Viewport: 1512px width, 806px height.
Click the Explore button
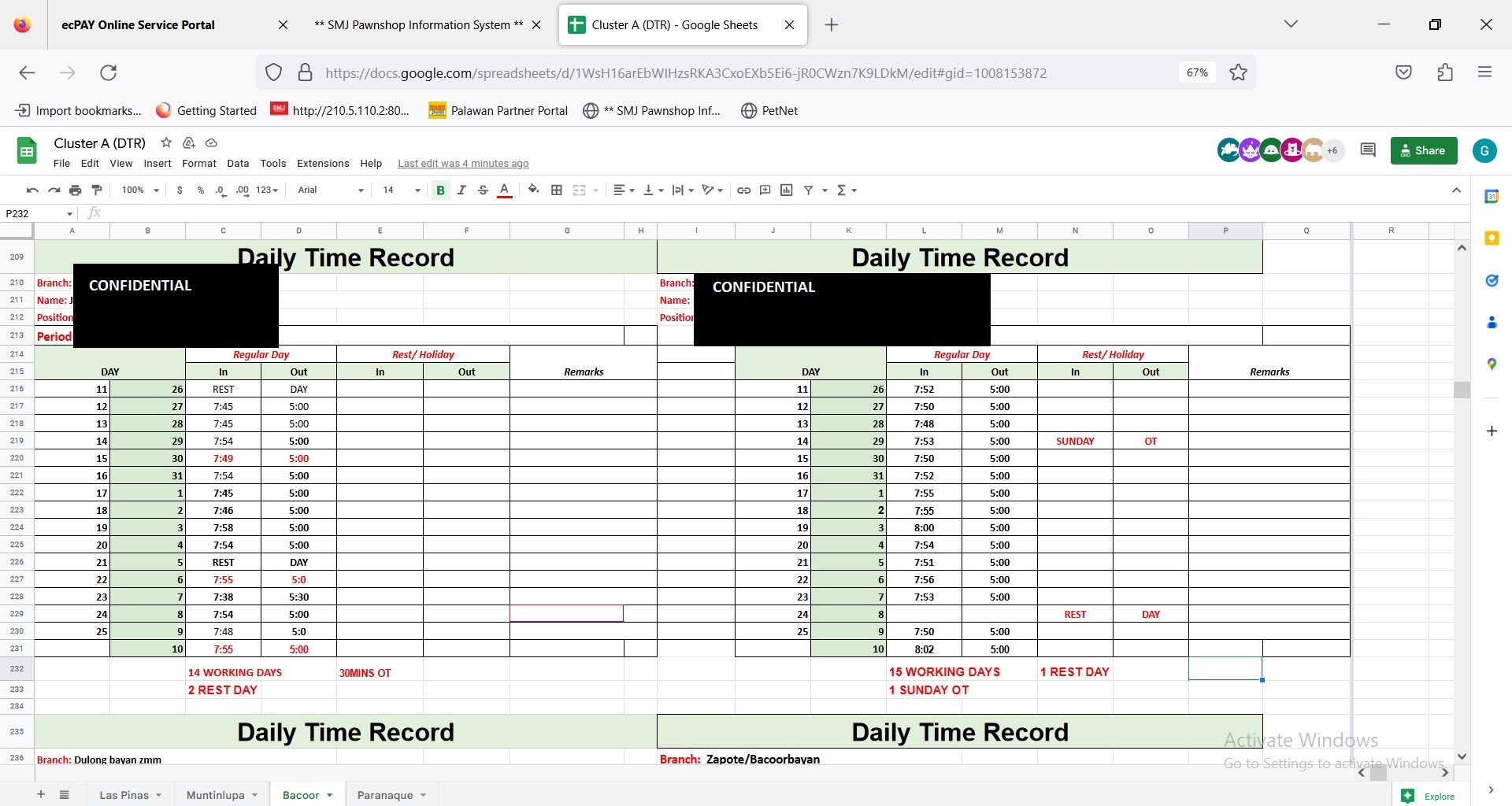(1429, 796)
